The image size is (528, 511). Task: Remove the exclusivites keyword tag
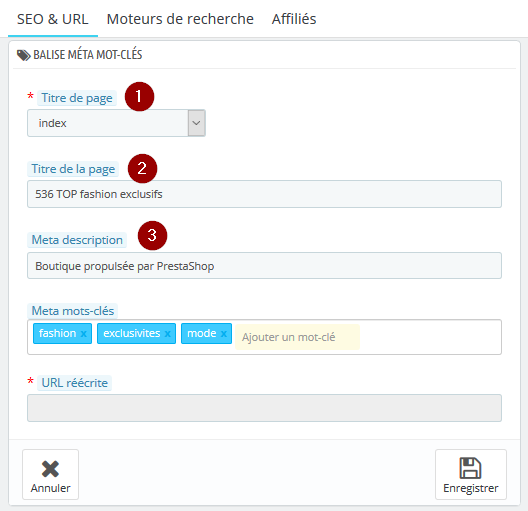click(x=167, y=334)
